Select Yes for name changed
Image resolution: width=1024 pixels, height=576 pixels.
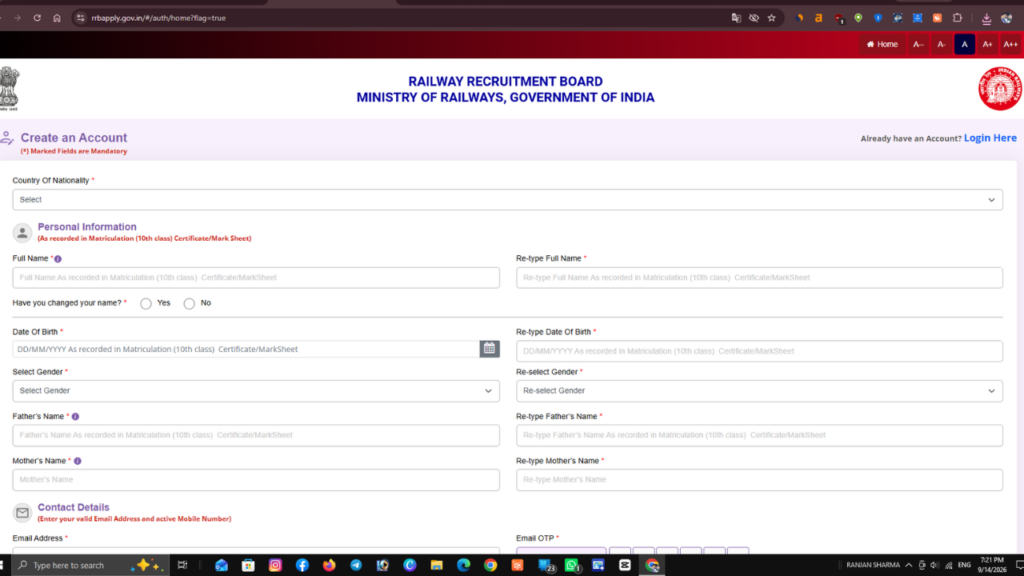(146, 304)
